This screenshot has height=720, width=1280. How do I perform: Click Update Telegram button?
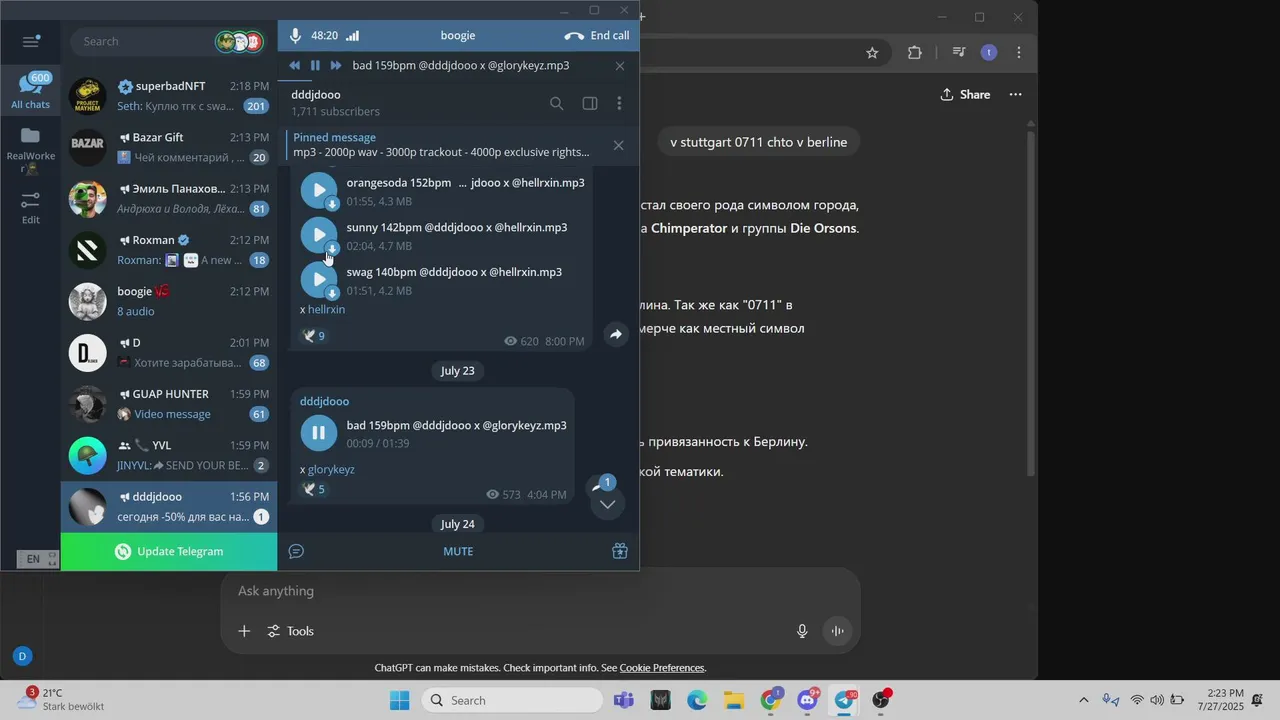169,551
